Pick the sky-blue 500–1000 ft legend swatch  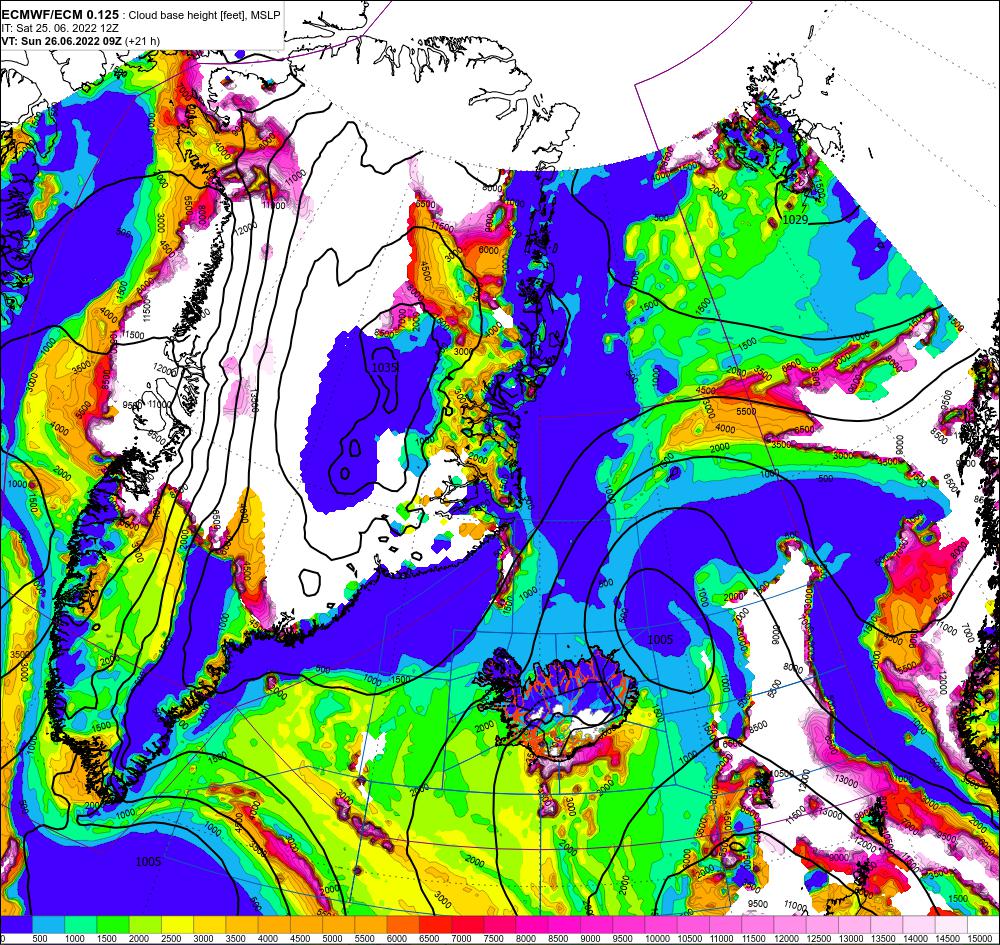click(48, 925)
